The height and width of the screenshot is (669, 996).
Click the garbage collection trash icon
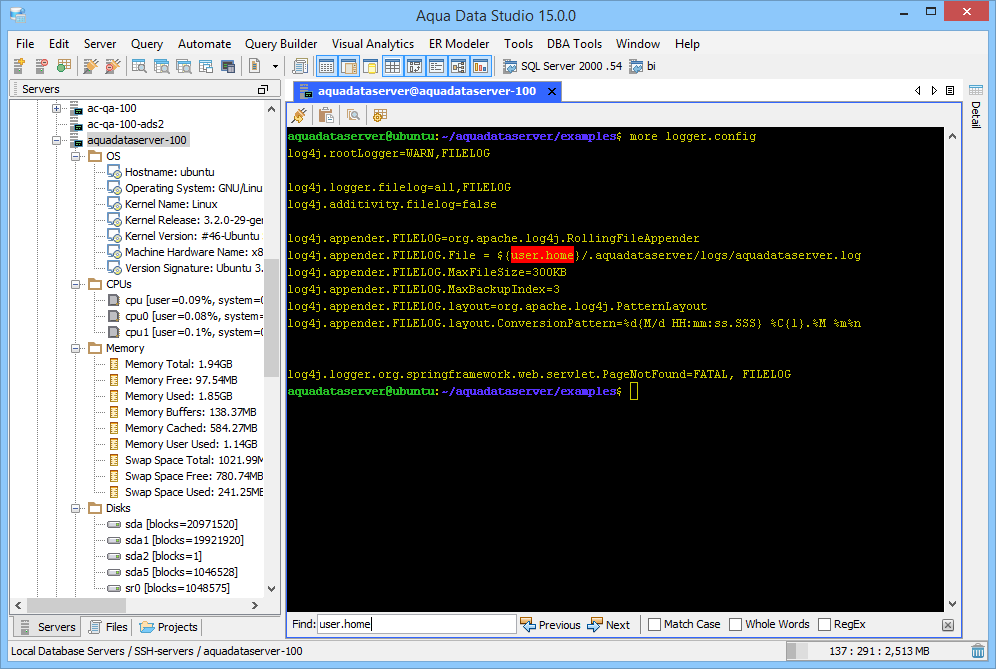tap(978, 651)
